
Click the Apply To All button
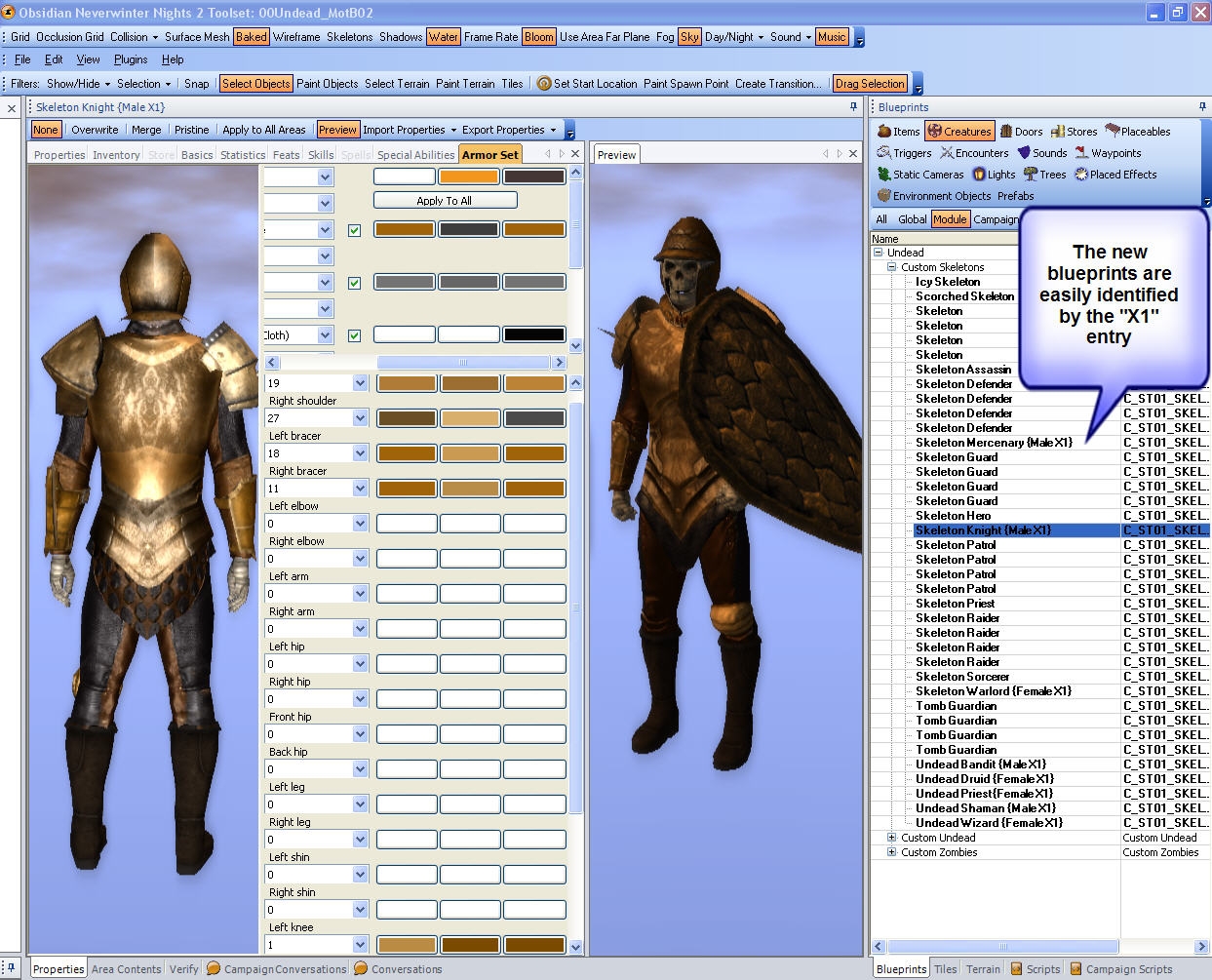point(445,201)
